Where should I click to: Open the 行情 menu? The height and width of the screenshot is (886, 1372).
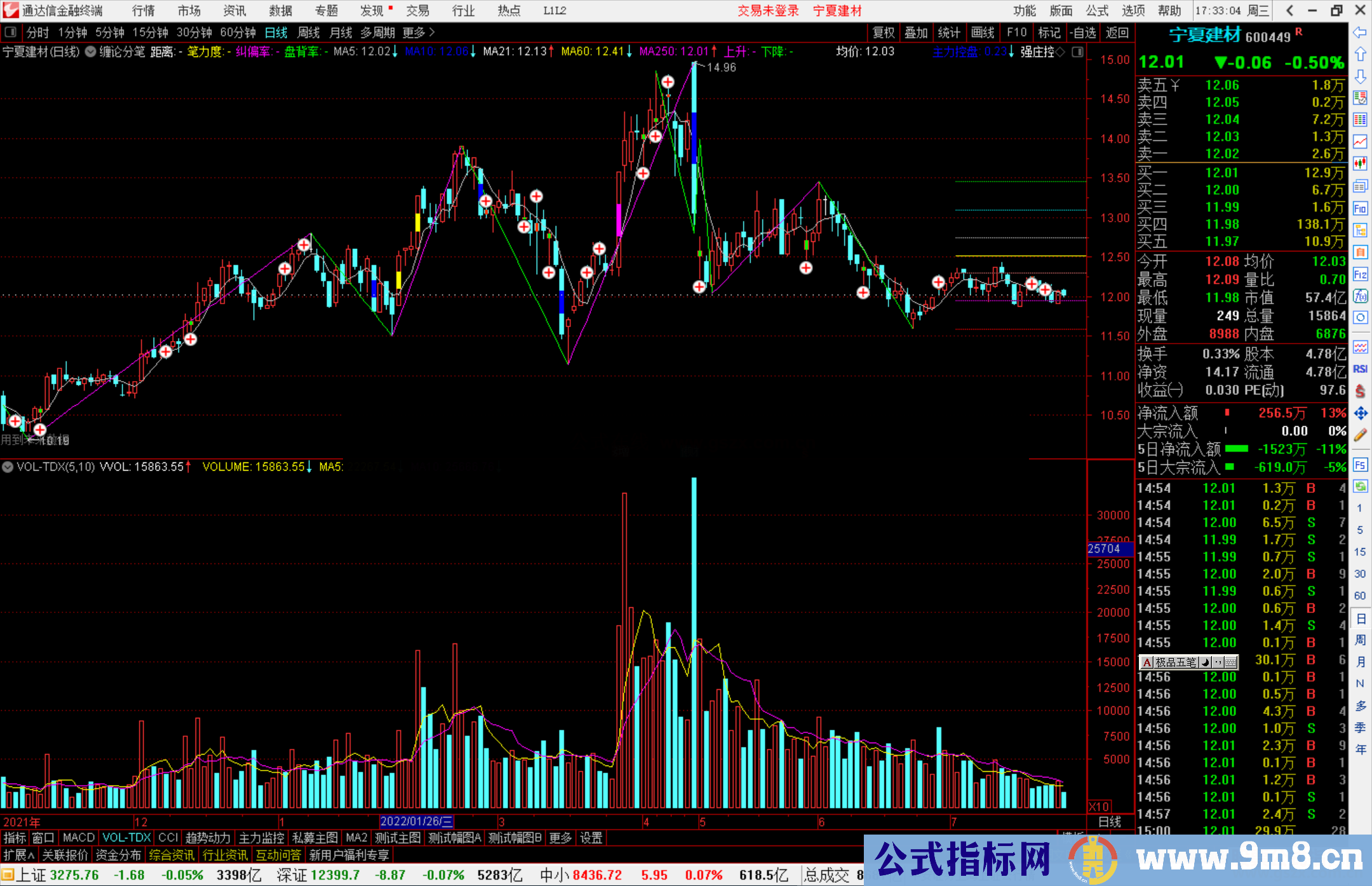point(143,11)
